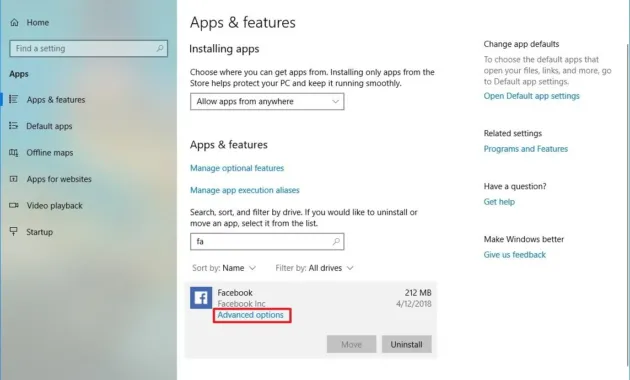Open the Allow apps from anywhere dropdown

[267, 102]
